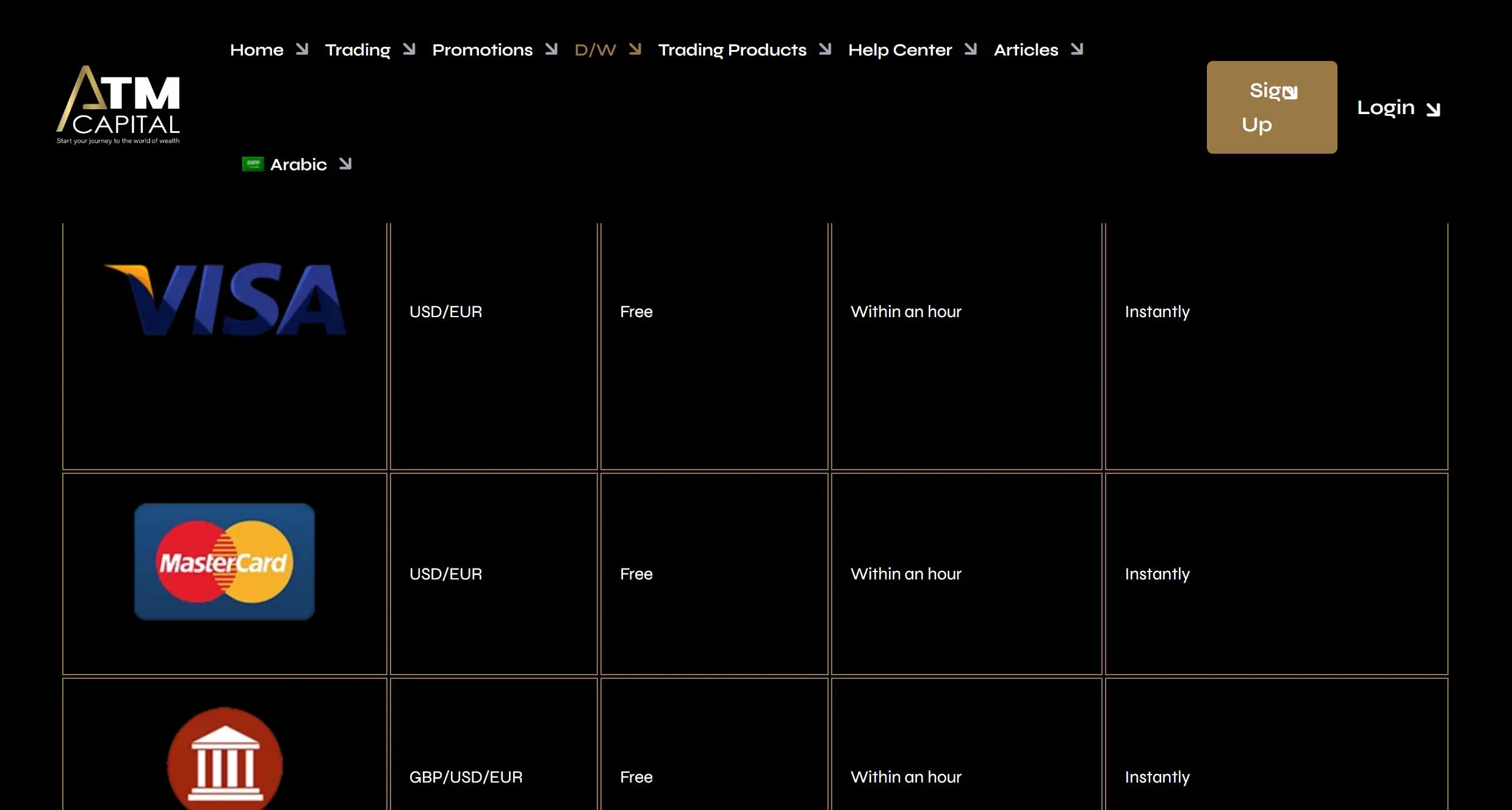Click Free in the bank transfer row

[x=636, y=777]
